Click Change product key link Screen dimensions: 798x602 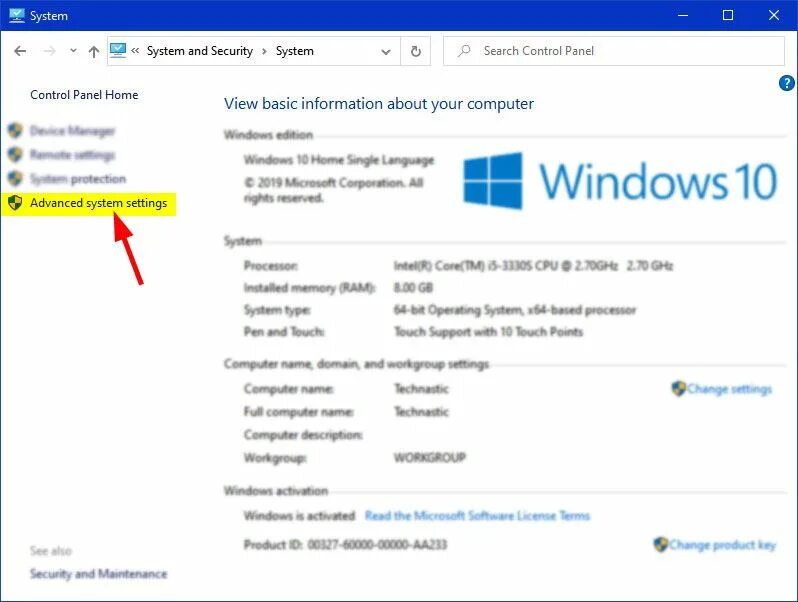click(722, 545)
